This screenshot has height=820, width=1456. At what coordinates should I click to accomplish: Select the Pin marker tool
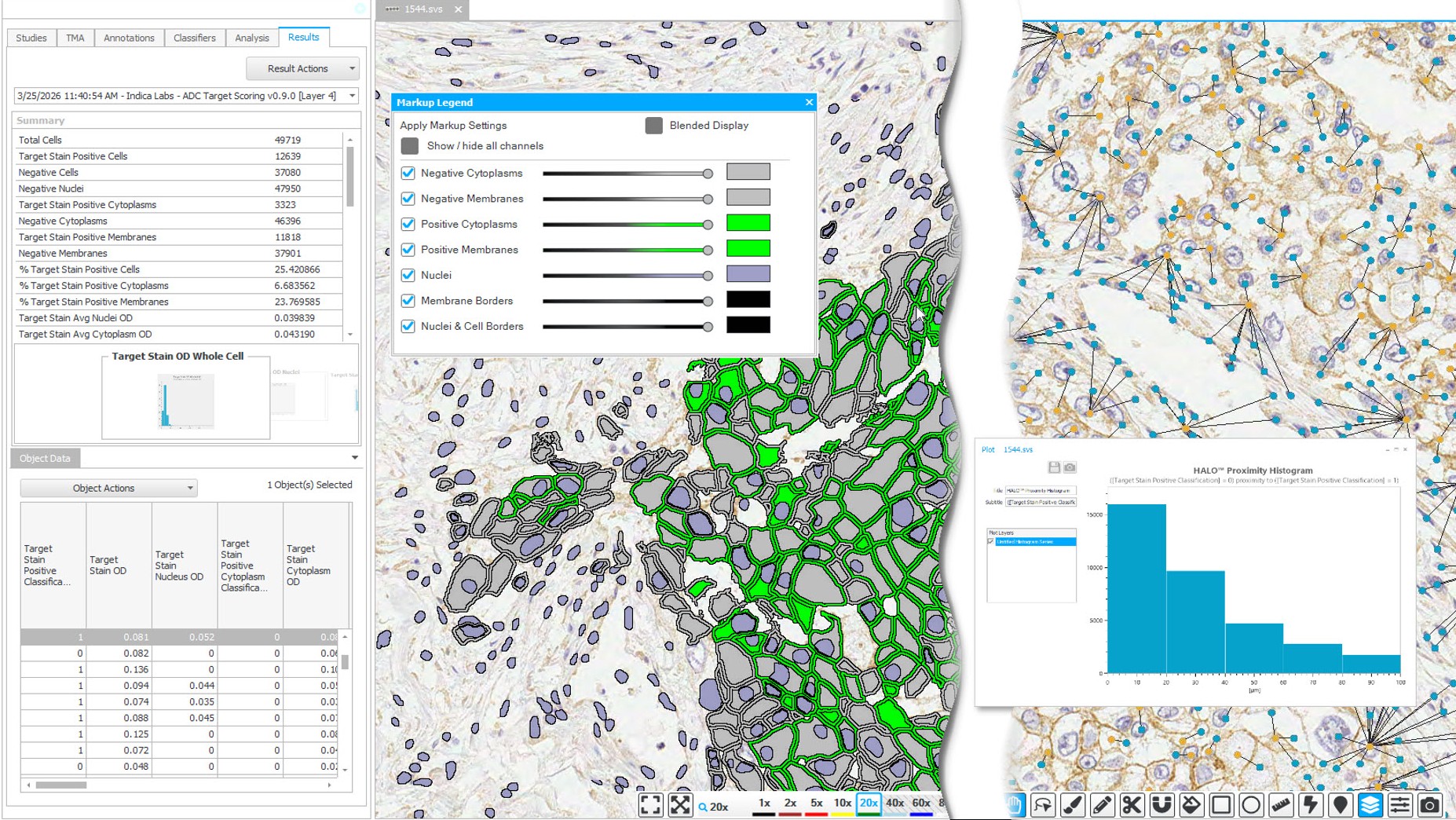coord(1340,804)
